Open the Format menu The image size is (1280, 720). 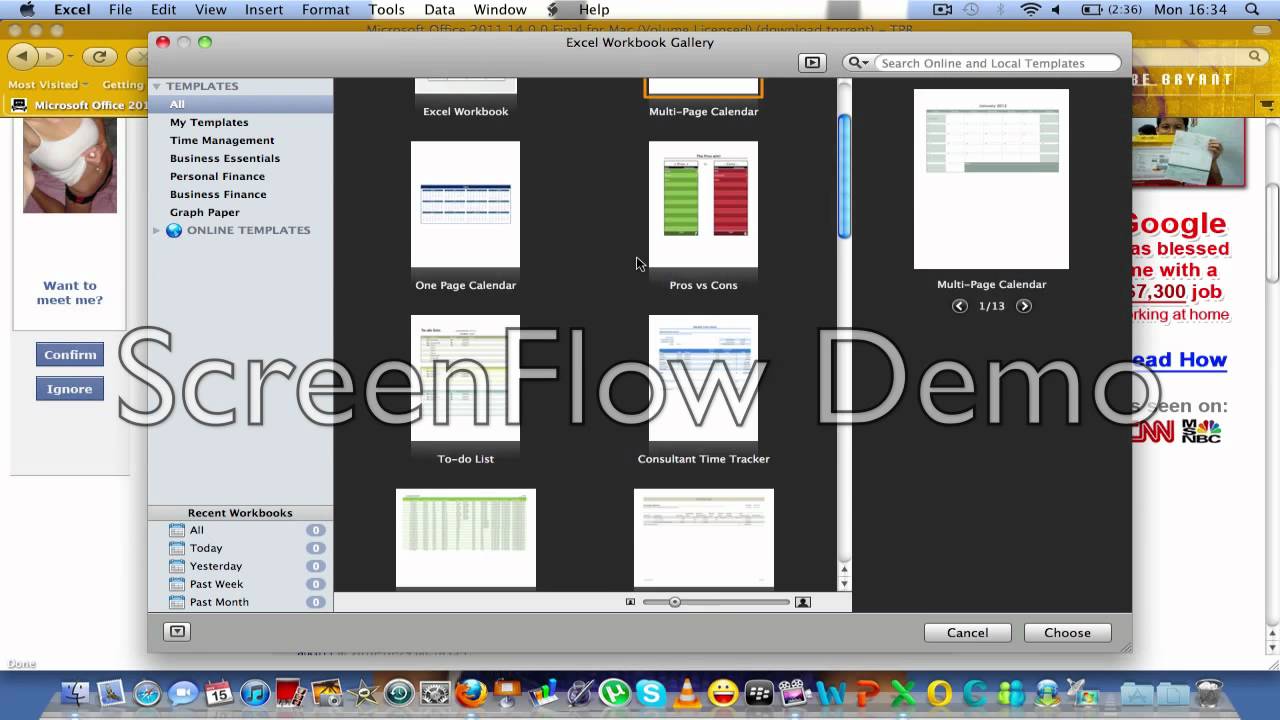(325, 10)
